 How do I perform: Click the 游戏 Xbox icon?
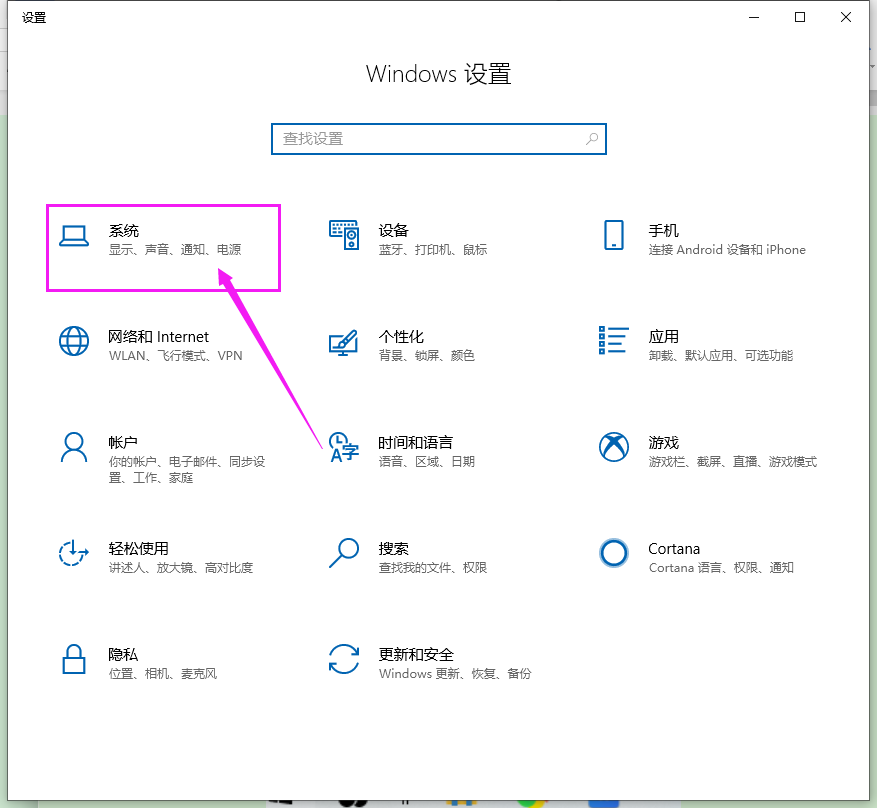click(614, 447)
